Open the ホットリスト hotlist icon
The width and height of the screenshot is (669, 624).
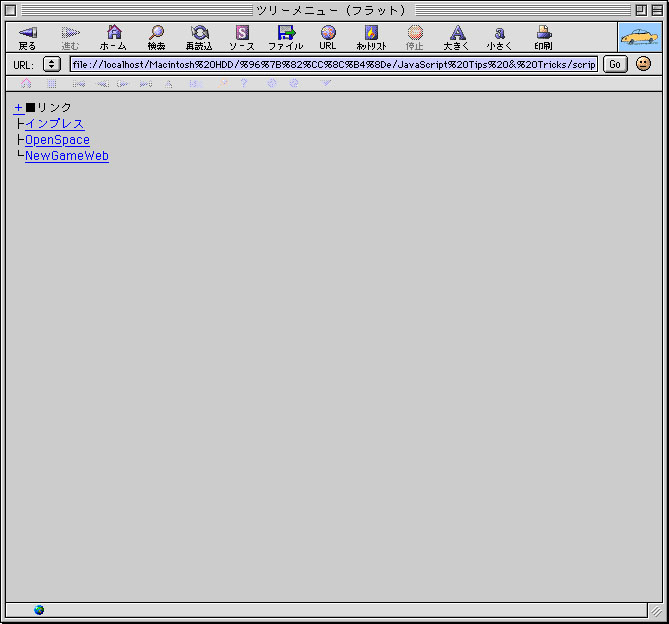pyautogui.click(x=371, y=32)
